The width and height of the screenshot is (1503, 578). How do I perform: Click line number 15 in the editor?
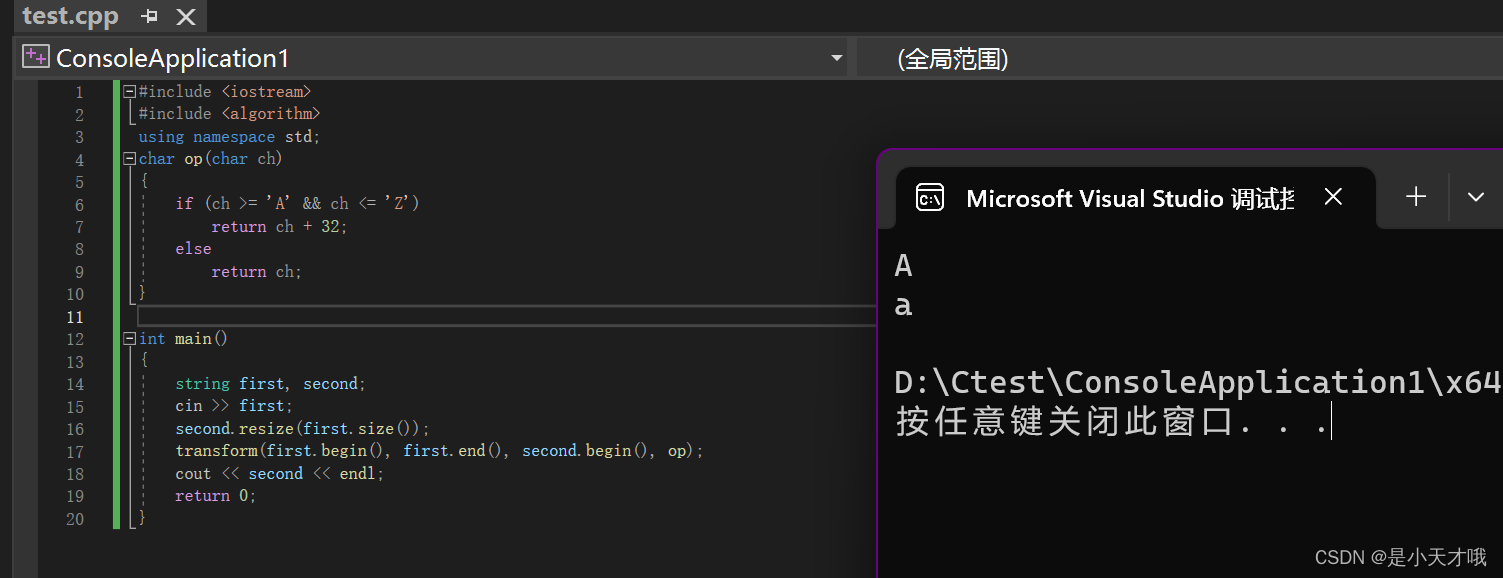click(75, 406)
